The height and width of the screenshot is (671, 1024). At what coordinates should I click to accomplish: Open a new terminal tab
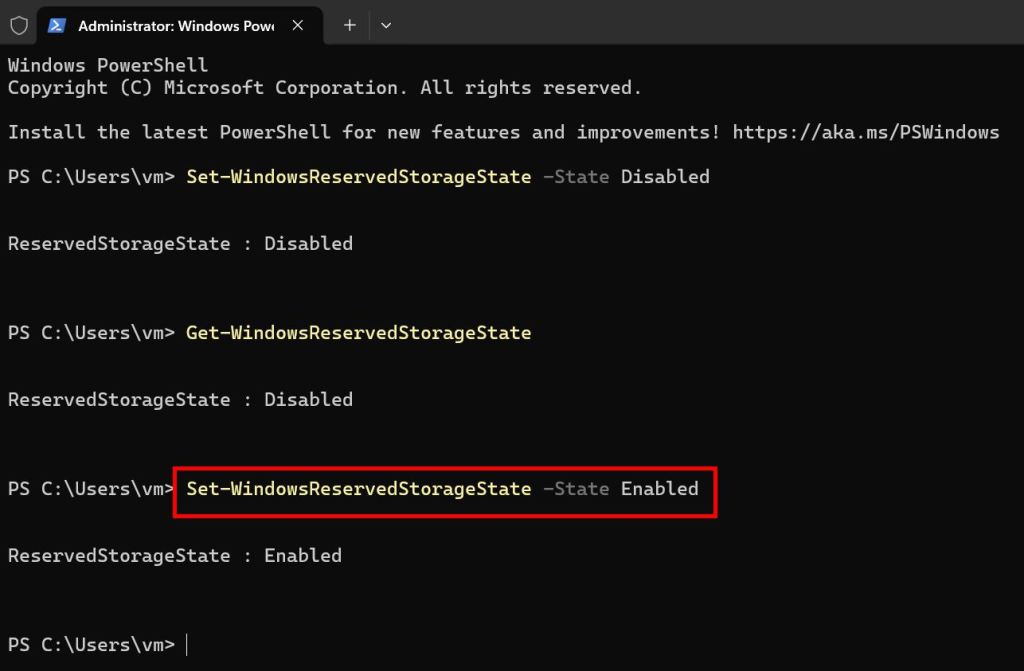350,25
